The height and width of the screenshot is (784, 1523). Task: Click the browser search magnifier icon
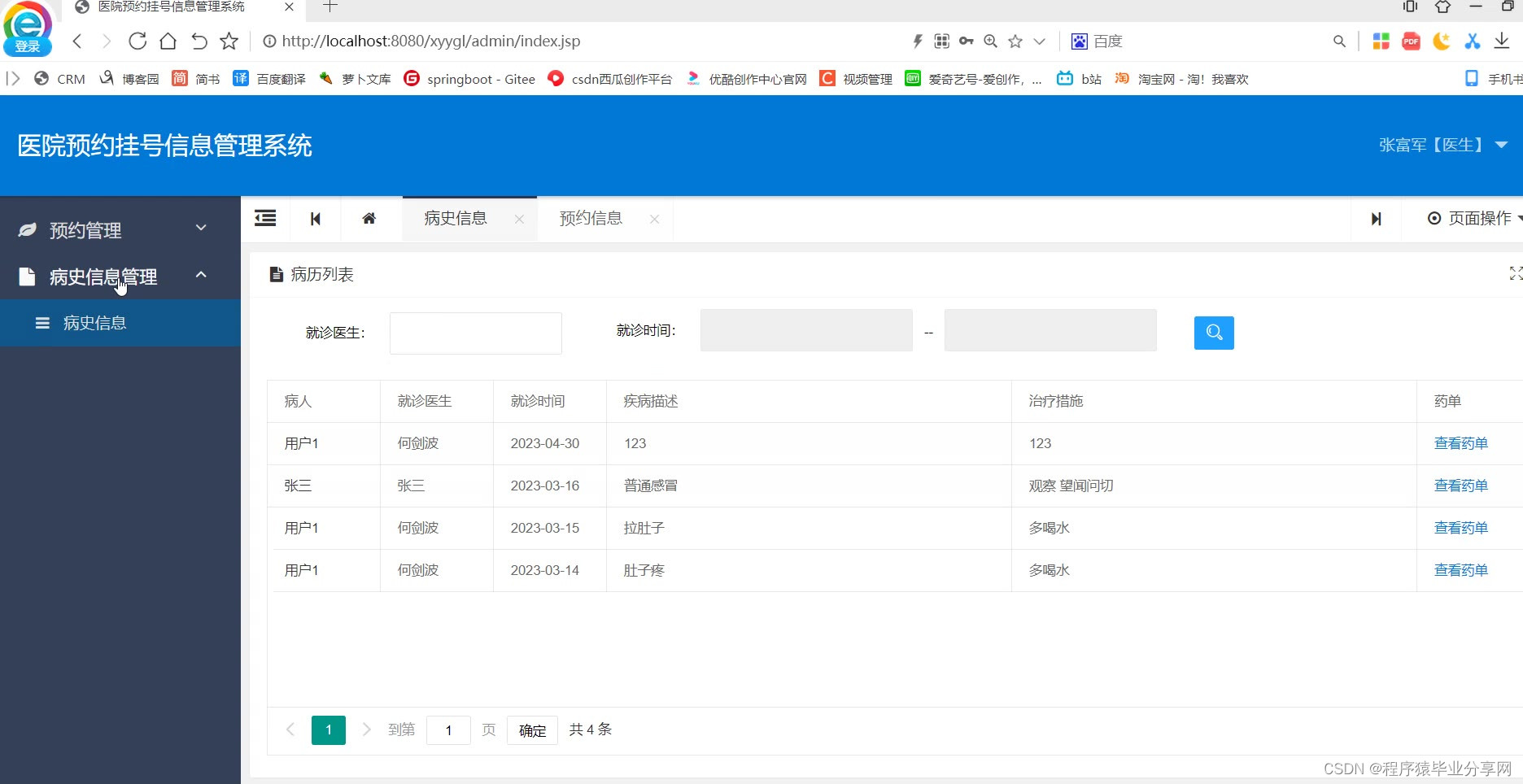click(1339, 41)
